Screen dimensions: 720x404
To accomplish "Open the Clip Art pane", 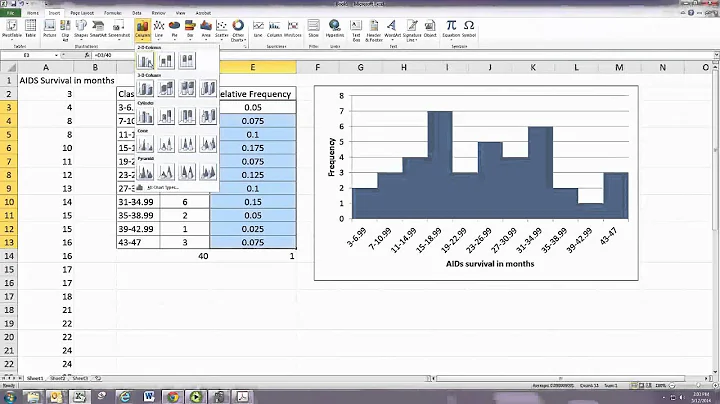I will coord(65,30).
